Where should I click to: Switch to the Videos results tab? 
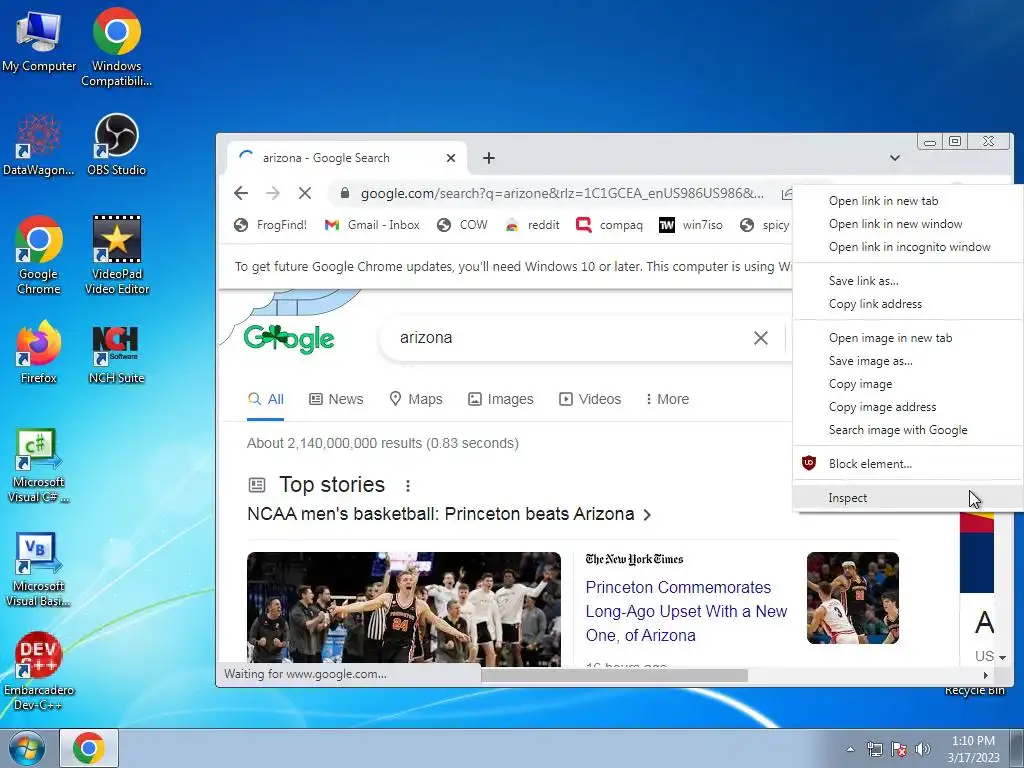click(x=590, y=399)
